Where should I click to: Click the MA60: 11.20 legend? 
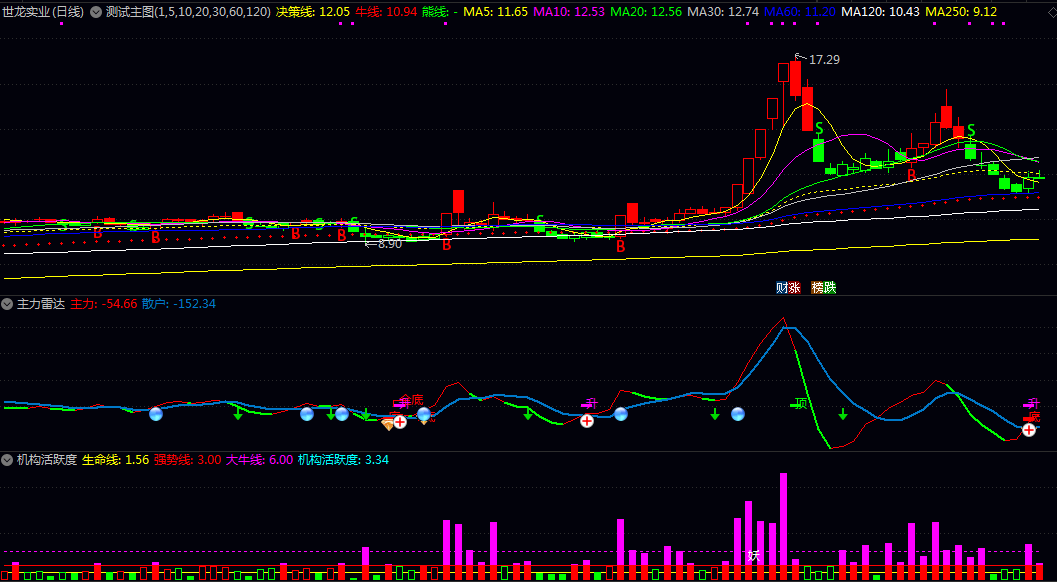pos(800,11)
